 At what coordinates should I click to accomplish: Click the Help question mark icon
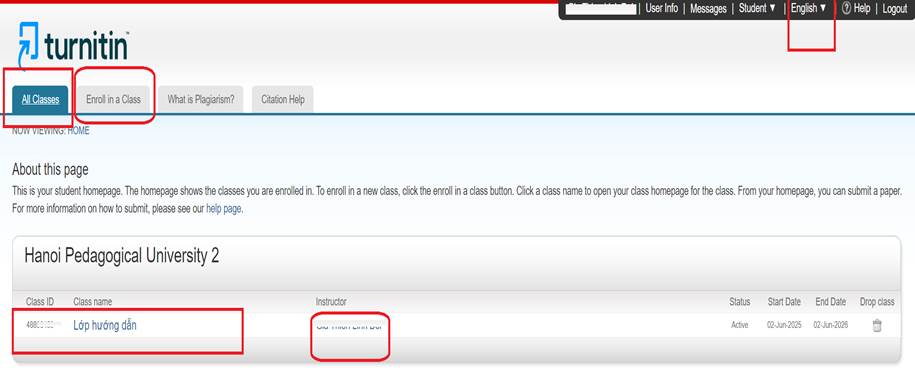coord(846,8)
